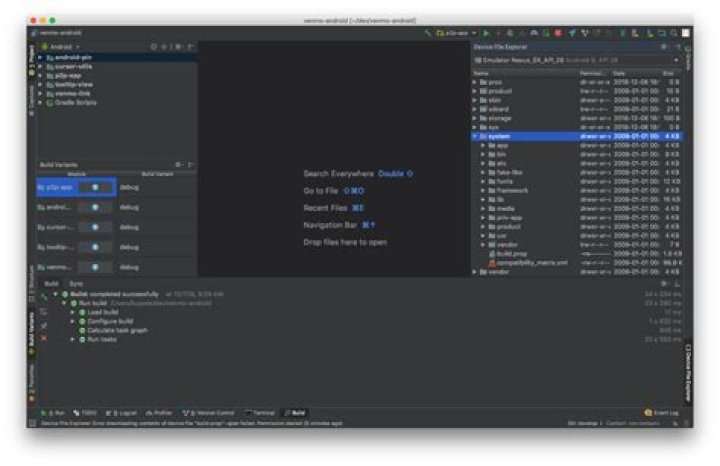Click the Build Variant column header
This screenshot has height=466, width=720.
(x=157, y=174)
